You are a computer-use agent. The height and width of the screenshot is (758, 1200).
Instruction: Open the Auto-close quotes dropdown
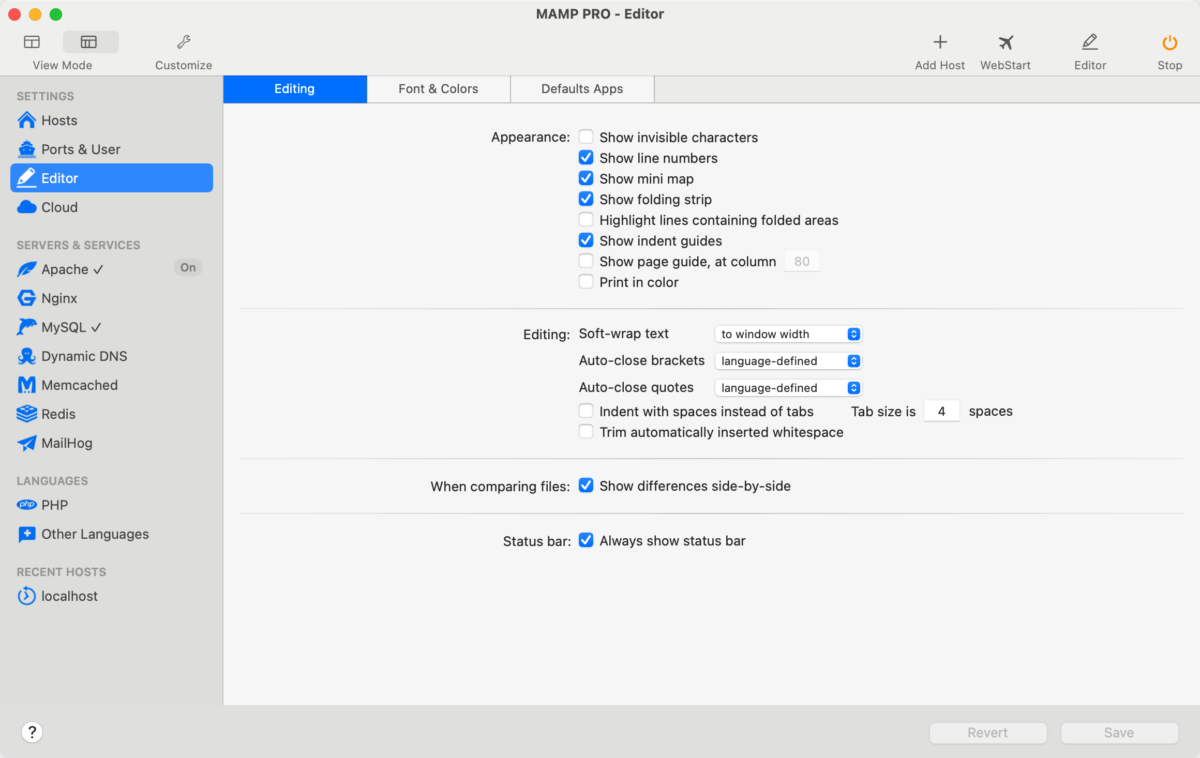click(x=788, y=388)
